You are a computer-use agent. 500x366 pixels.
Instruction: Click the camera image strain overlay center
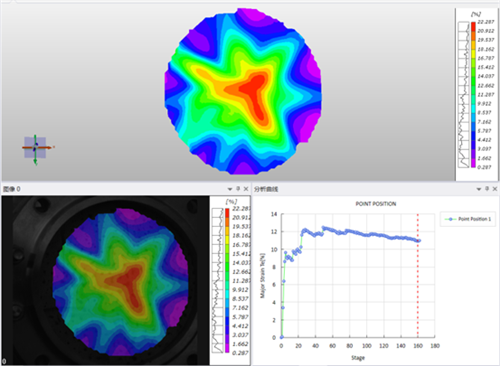(121, 282)
